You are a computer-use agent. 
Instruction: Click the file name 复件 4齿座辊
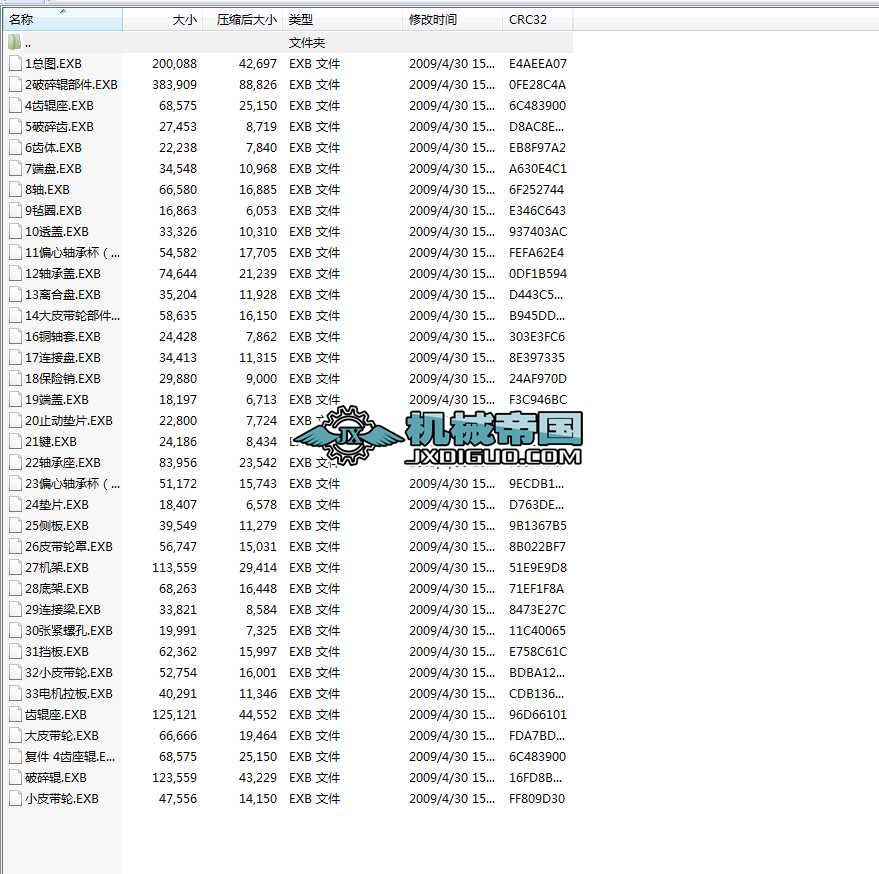pos(70,756)
